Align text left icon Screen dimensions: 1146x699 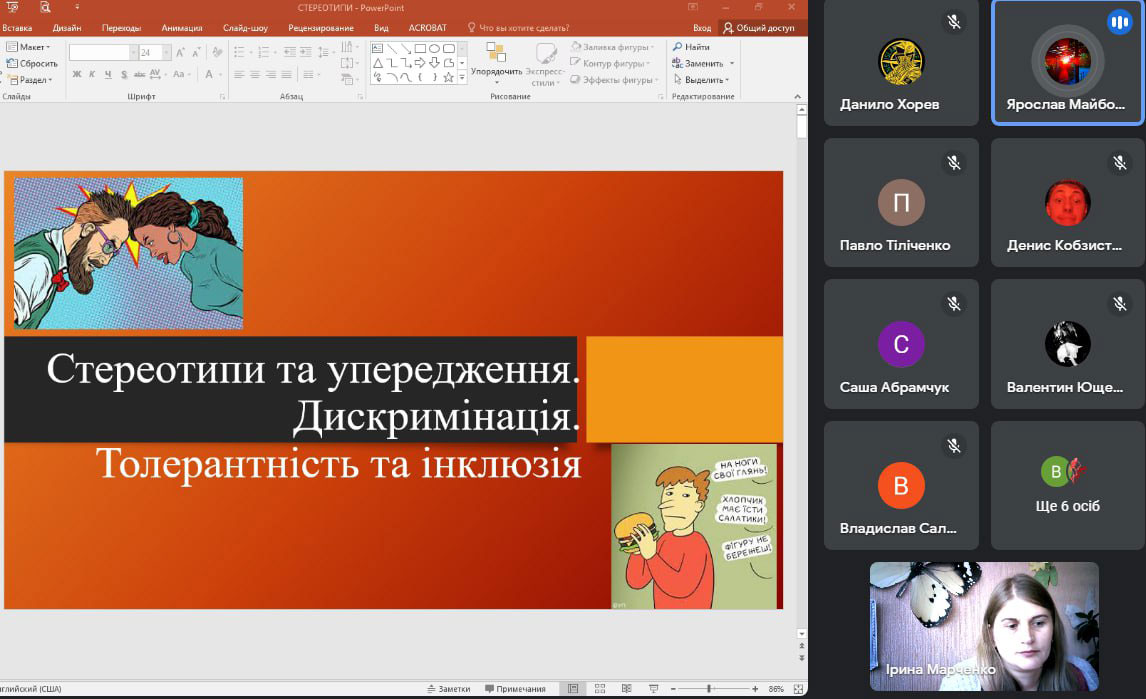[x=239, y=75]
